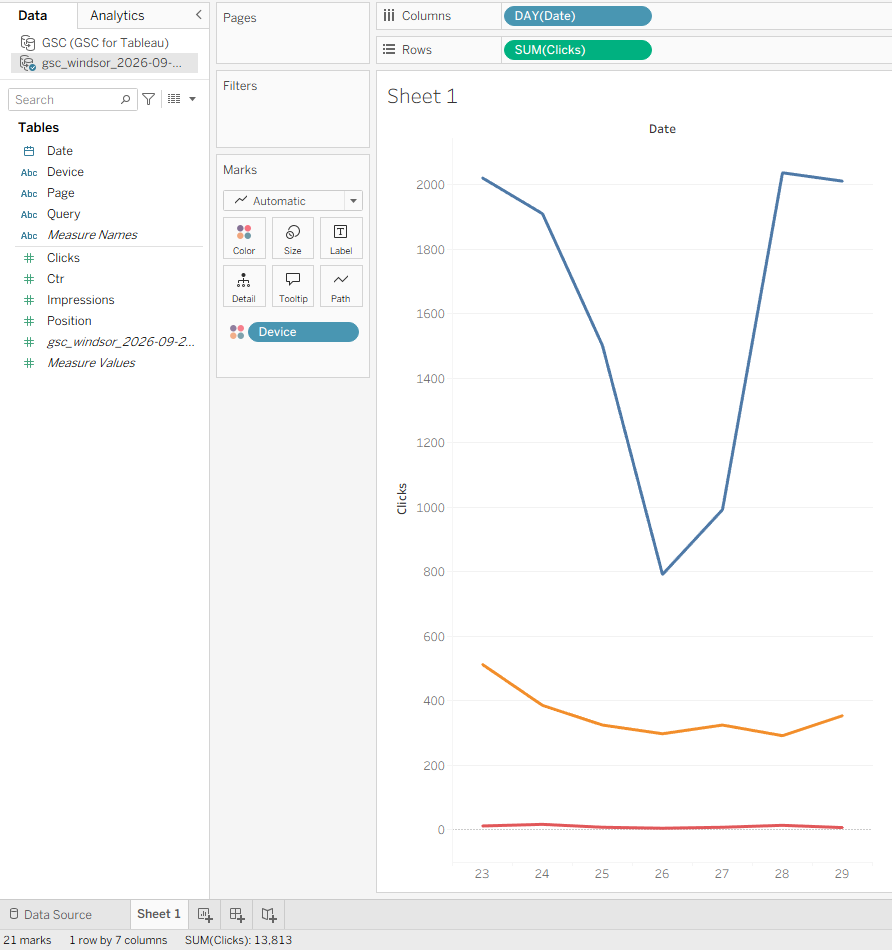Click the orange line in the chart
The height and width of the screenshot is (950, 892).
coord(662,733)
